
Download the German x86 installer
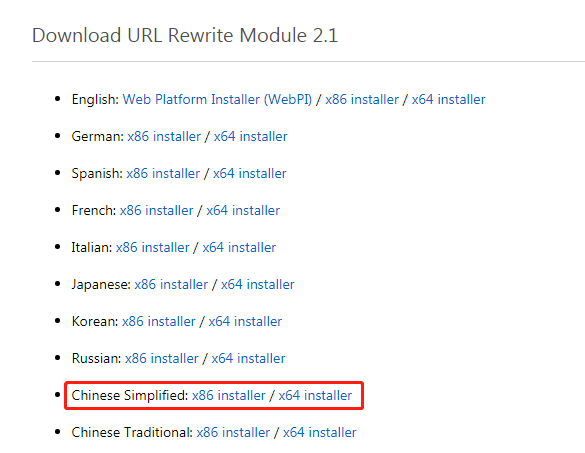point(164,137)
